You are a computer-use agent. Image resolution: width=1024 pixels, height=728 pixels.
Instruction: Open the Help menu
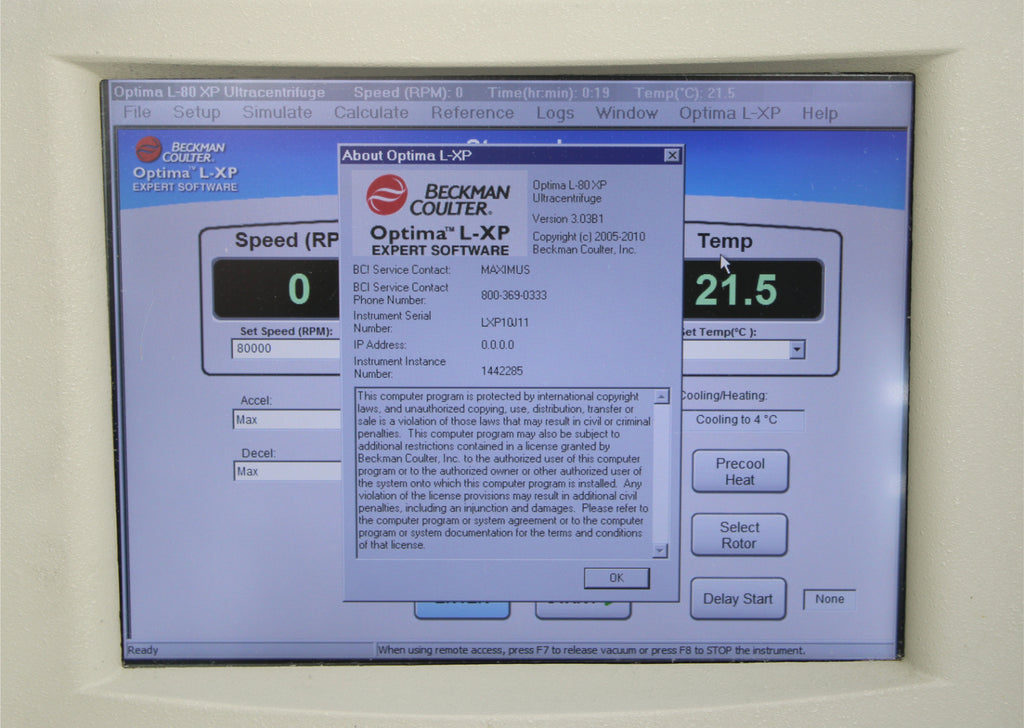[x=820, y=114]
